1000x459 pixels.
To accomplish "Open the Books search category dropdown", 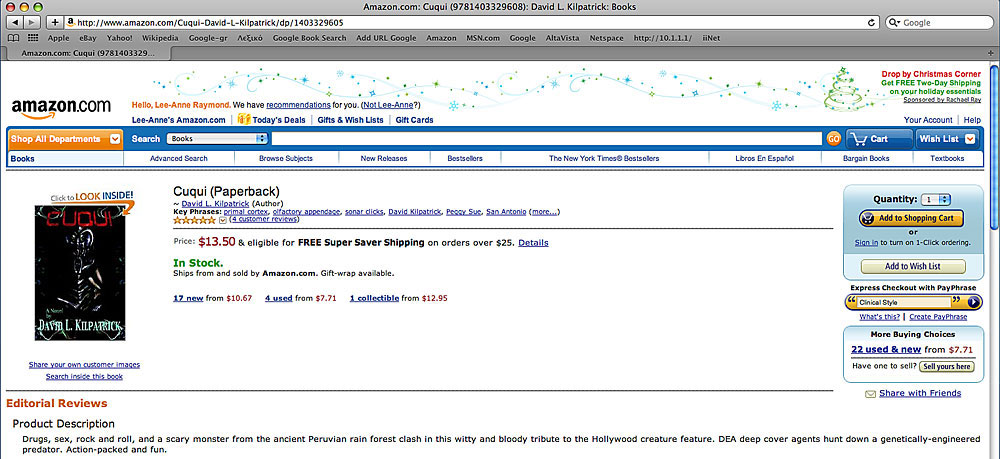I will (x=217, y=138).
